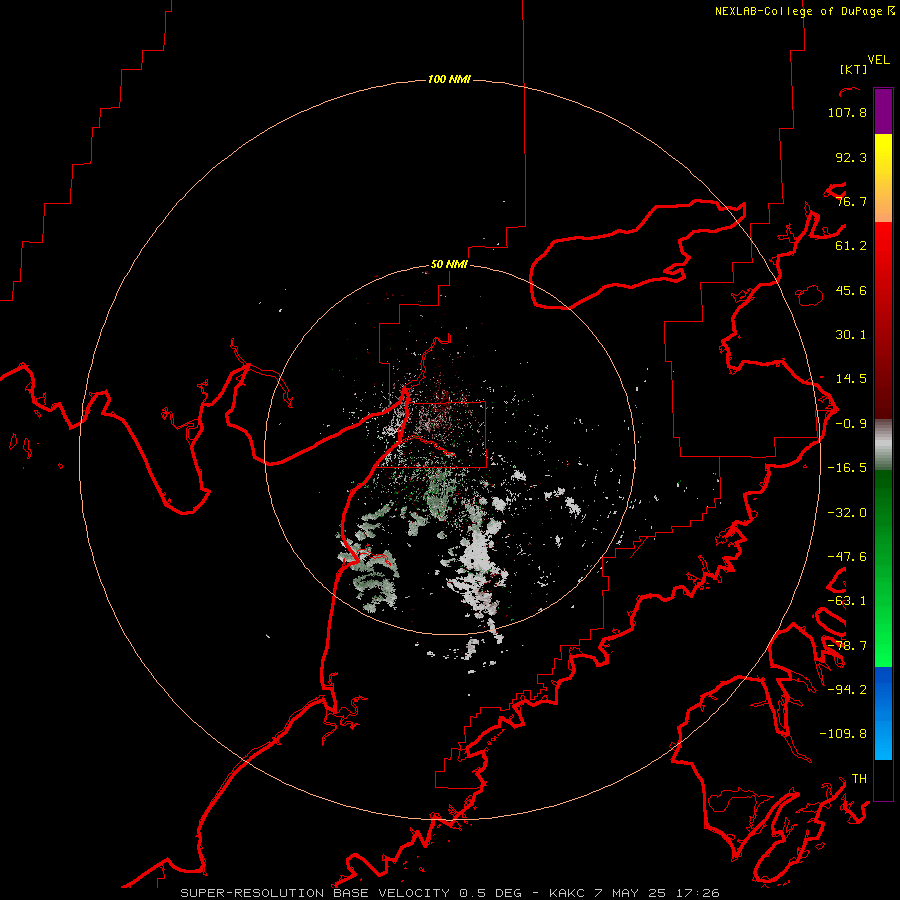Select the 30.1 velocity scale value
900x900 pixels.
tap(851, 335)
